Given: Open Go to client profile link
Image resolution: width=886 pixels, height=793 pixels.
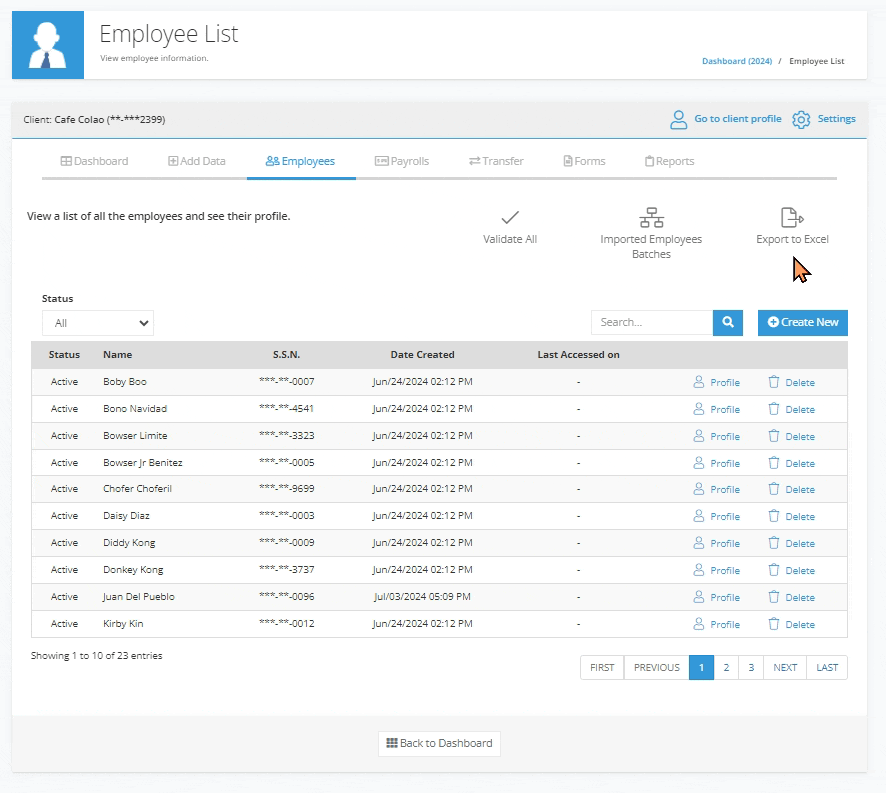Looking at the screenshot, I should click(x=737, y=119).
